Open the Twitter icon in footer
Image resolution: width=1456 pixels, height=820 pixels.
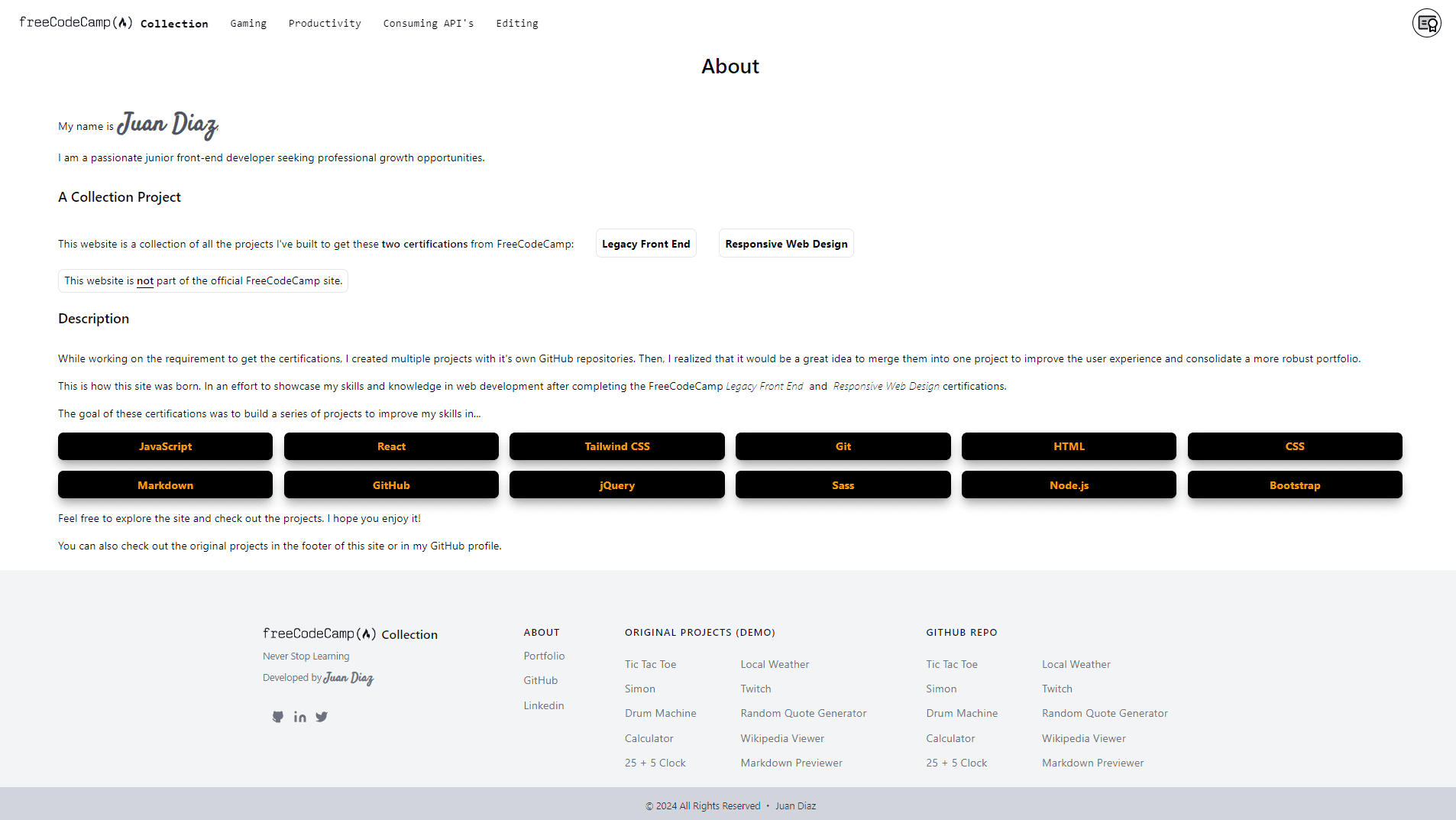tap(322, 717)
